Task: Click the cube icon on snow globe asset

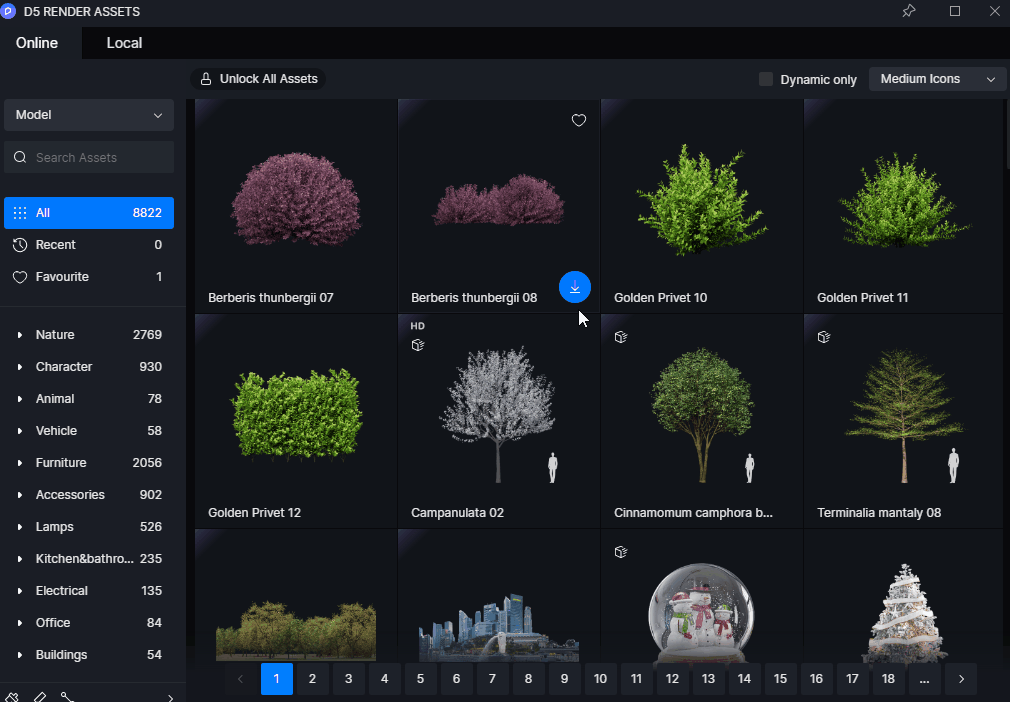Action: pyautogui.click(x=621, y=552)
